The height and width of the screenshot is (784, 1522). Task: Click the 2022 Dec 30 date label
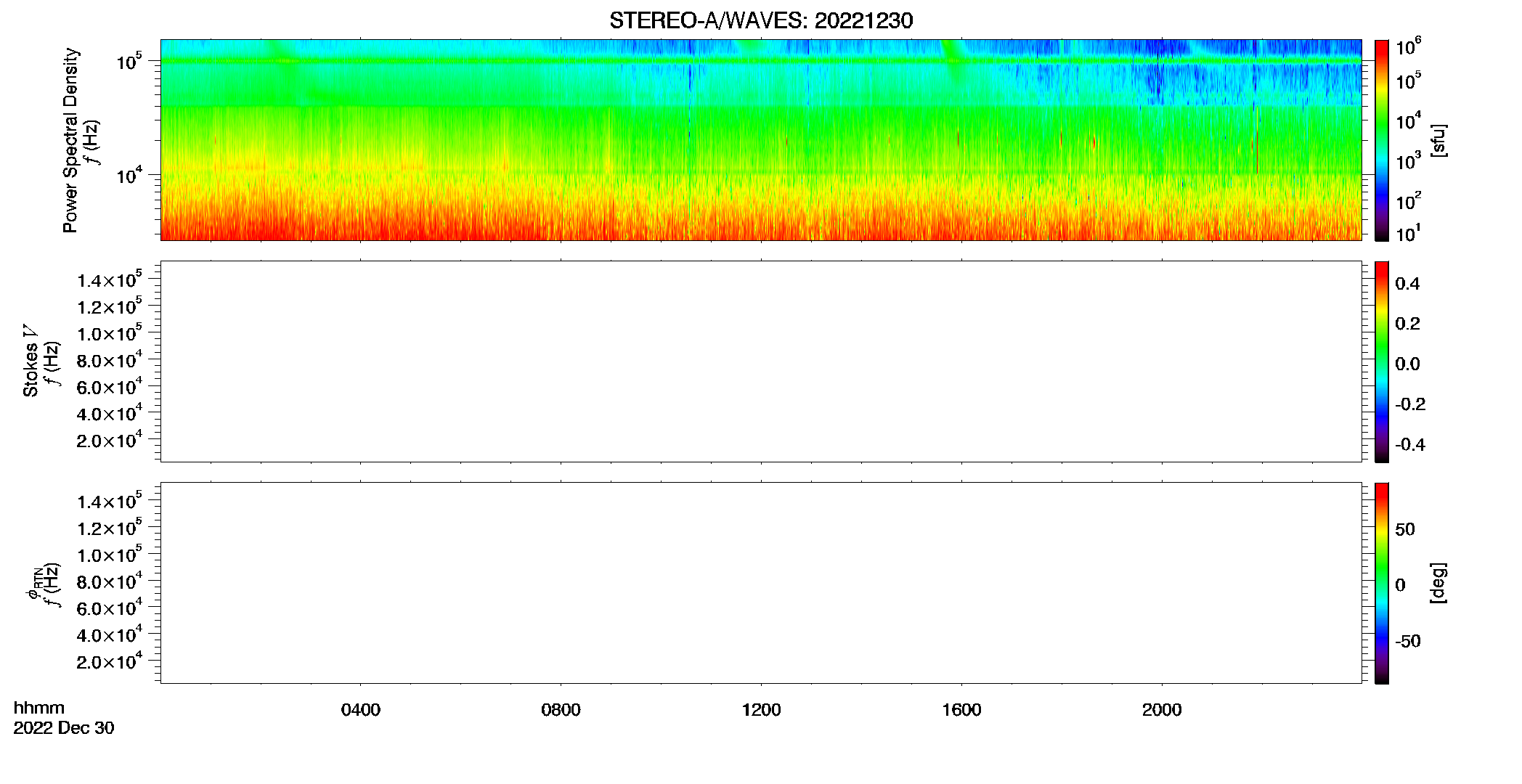[x=64, y=728]
